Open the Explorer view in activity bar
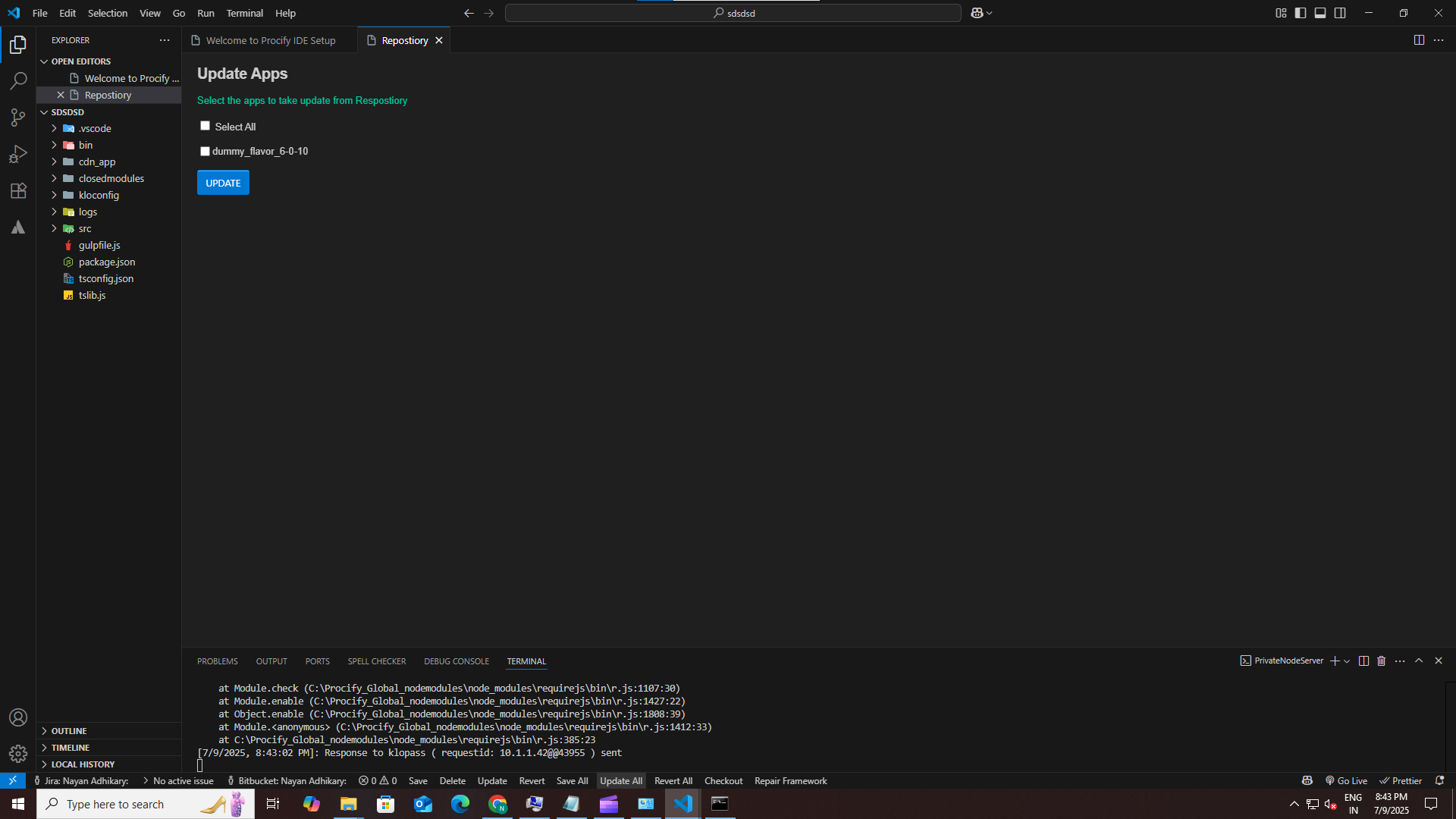 pyautogui.click(x=18, y=45)
